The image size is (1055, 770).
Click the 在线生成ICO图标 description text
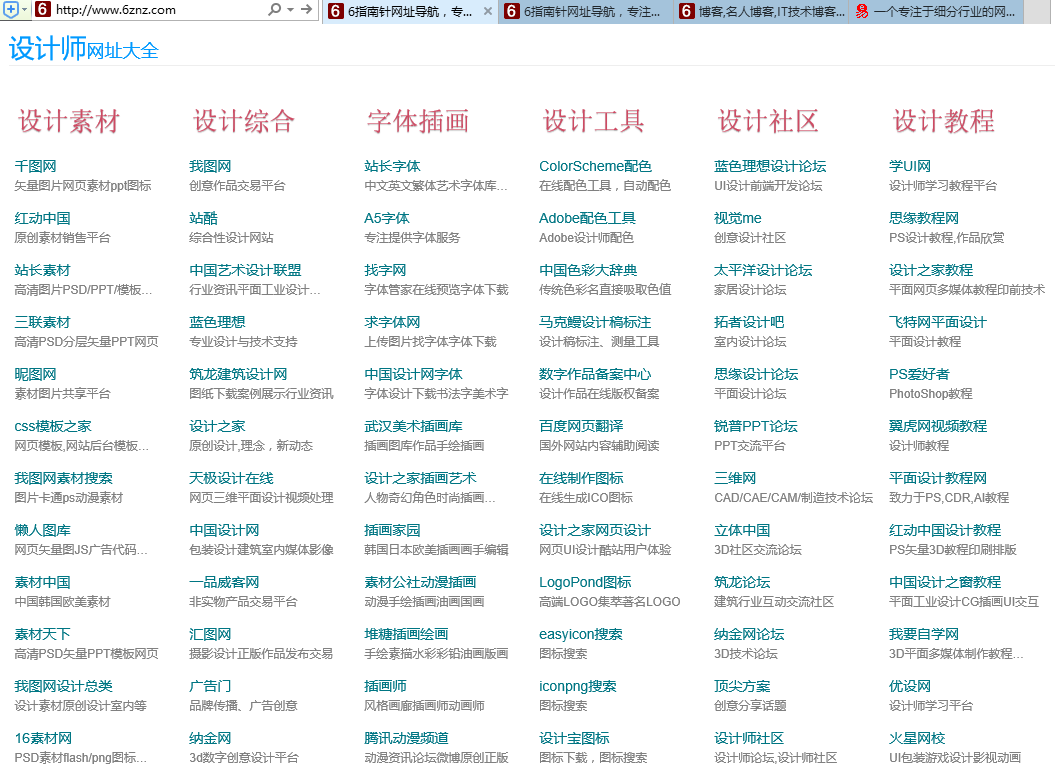point(586,497)
